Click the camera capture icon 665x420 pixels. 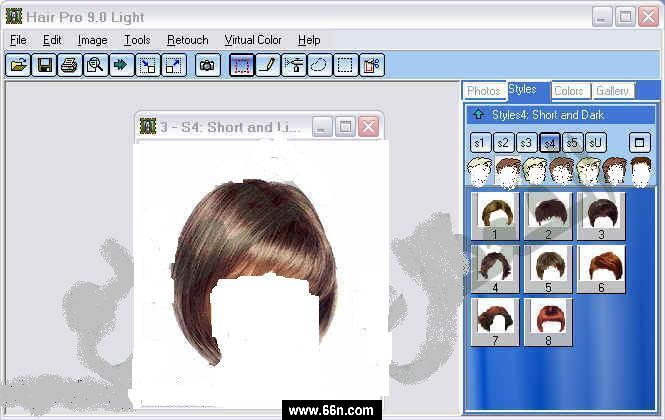[208, 65]
